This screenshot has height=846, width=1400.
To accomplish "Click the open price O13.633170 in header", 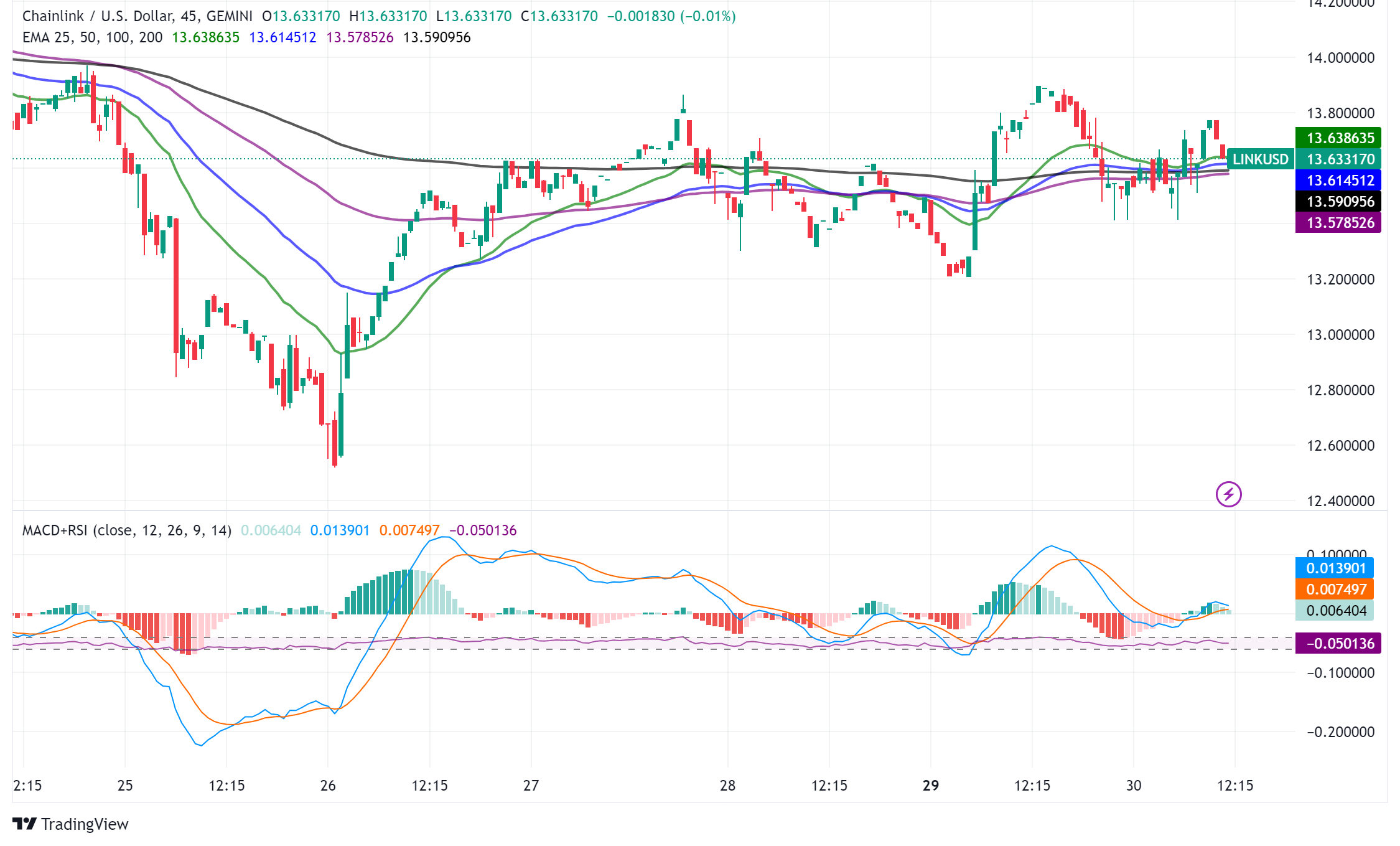I will click(x=301, y=16).
